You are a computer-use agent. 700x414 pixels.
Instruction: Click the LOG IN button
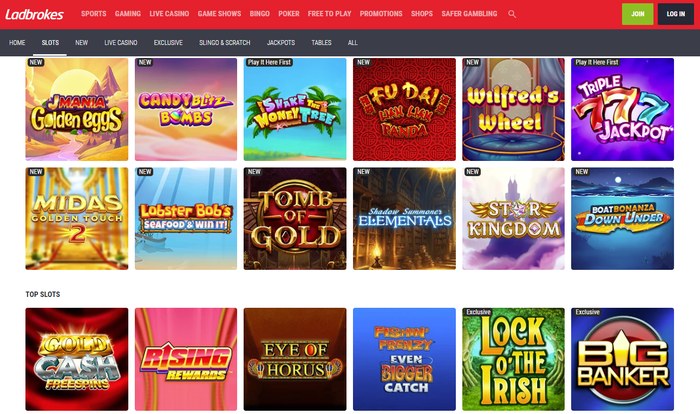(675, 14)
